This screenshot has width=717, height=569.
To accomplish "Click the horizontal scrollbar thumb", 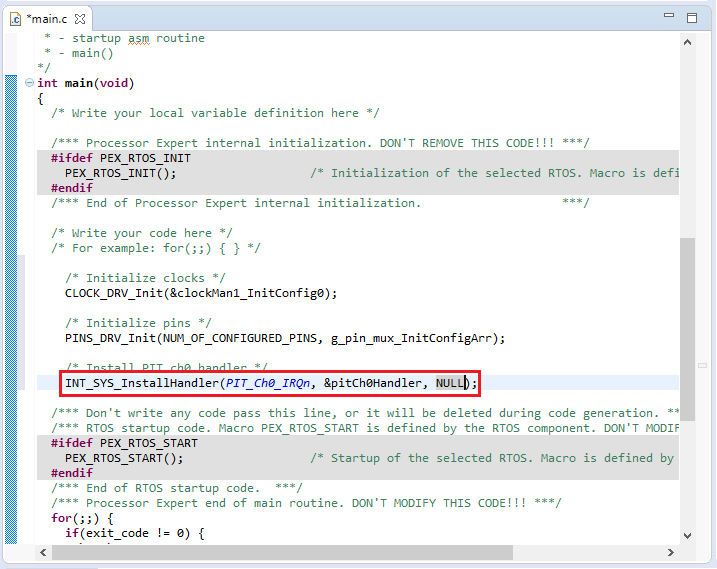I will coord(282,553).
